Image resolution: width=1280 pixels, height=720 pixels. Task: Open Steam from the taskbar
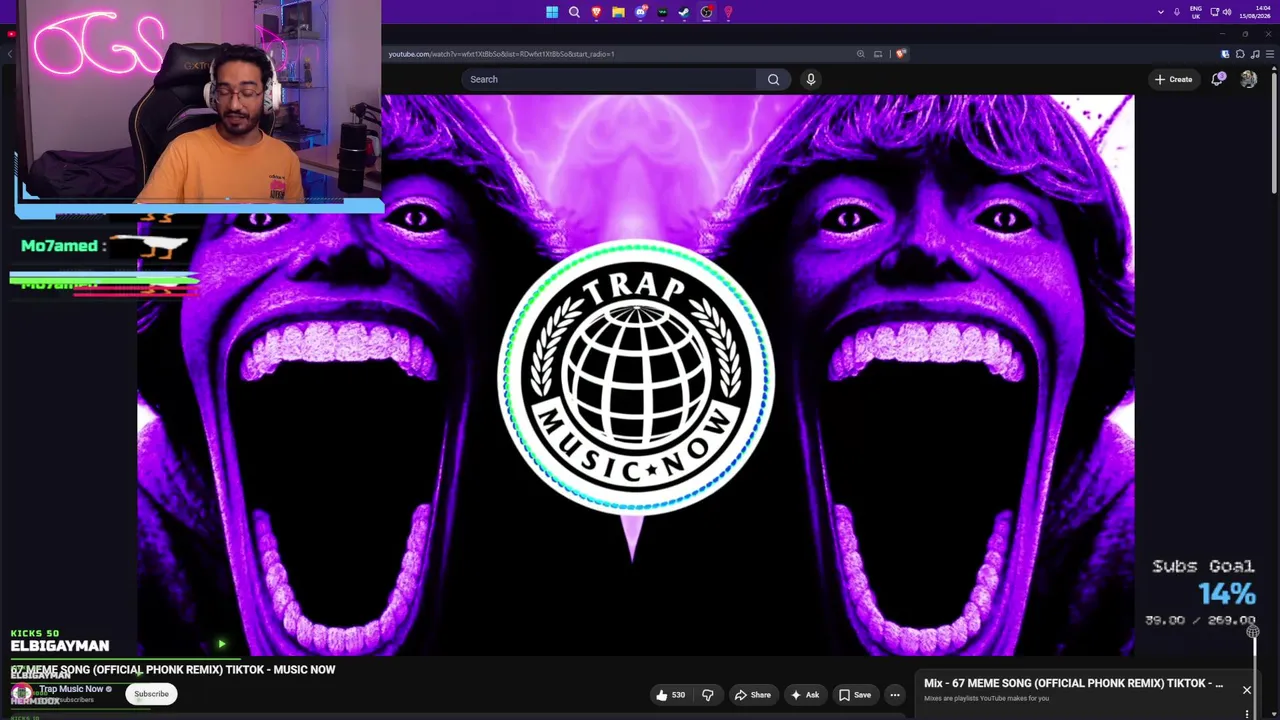coord(684,12)
